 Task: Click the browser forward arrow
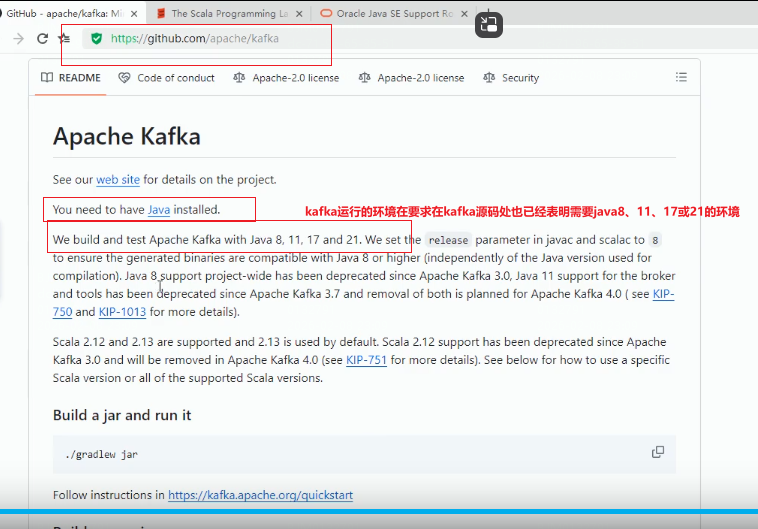pyautogui.click(x=18, y=39)
